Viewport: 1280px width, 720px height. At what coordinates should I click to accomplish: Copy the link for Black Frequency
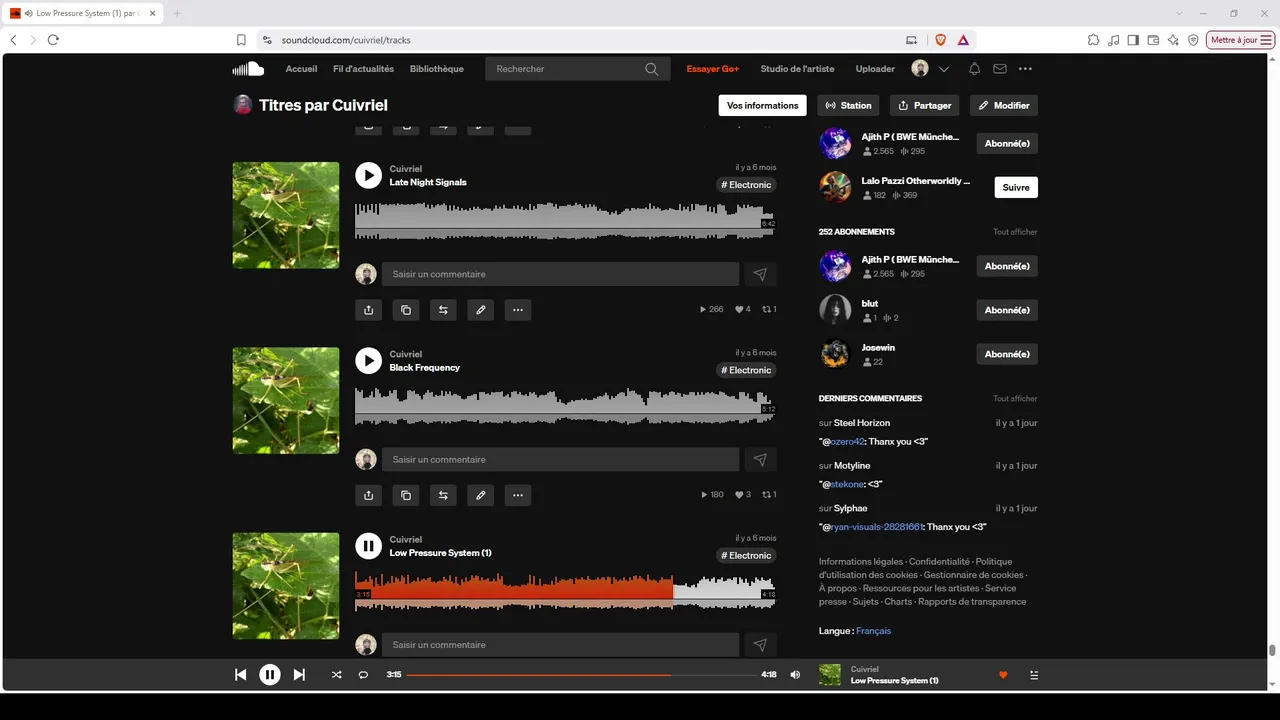coord(406,495)
